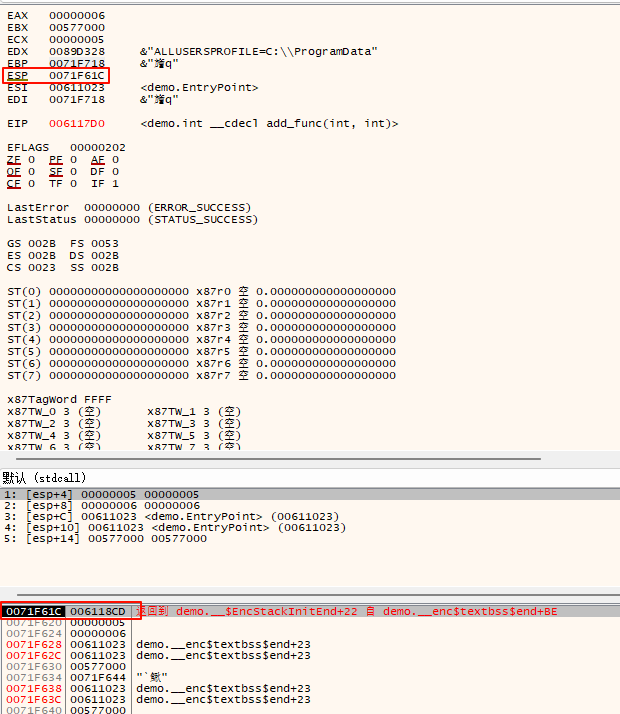Select the EFLAGS value 00000202
The height and width of the screenshot is (714, 620).
[97, 148]
